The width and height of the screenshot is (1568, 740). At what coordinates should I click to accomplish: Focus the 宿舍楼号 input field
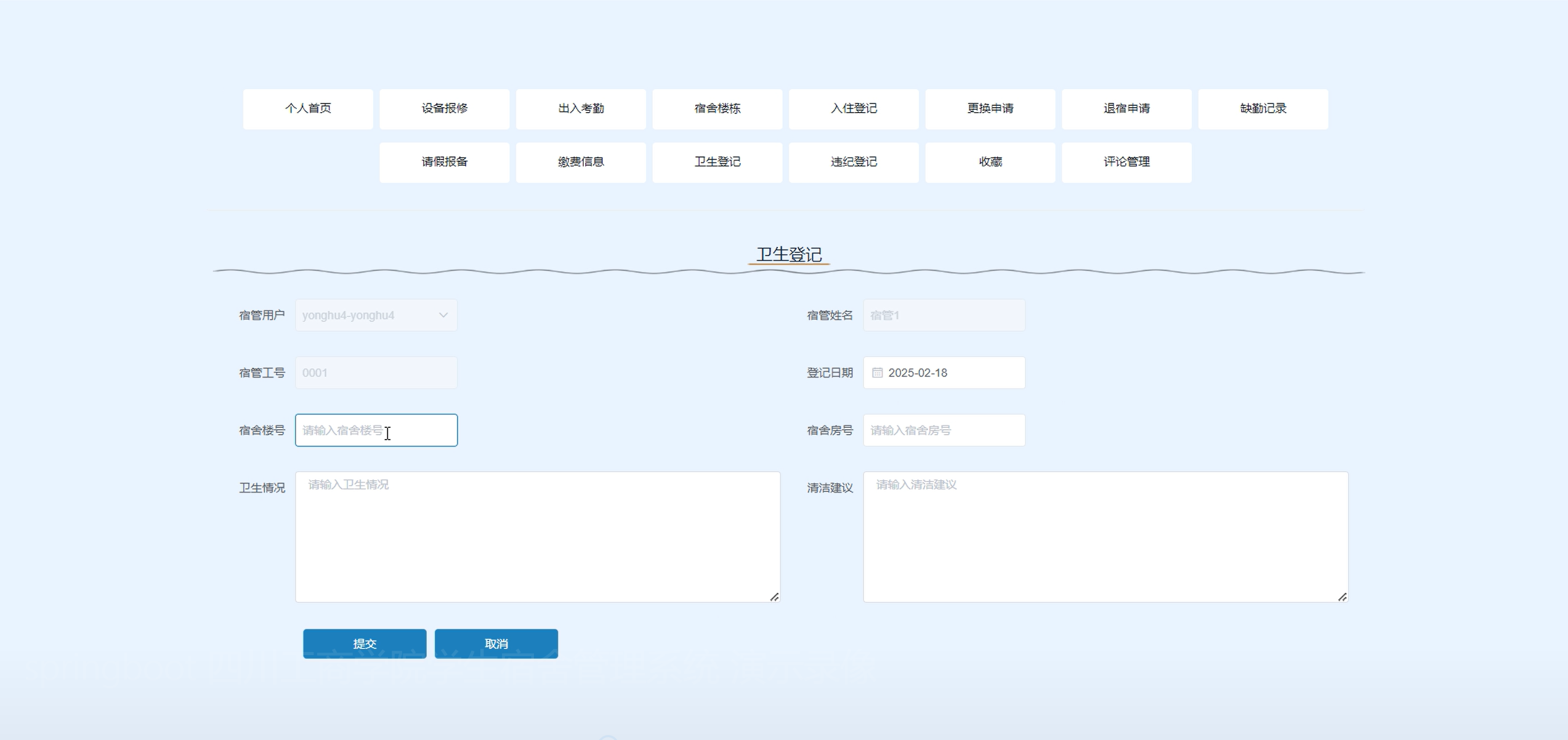click(376, 430)
